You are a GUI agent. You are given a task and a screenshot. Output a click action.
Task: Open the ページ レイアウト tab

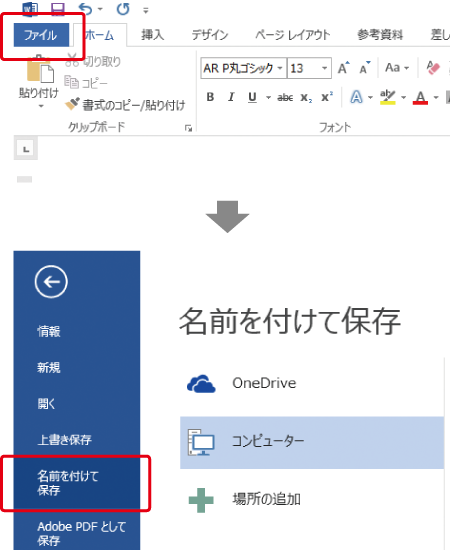pyautogui.click(x=293, y=35)
